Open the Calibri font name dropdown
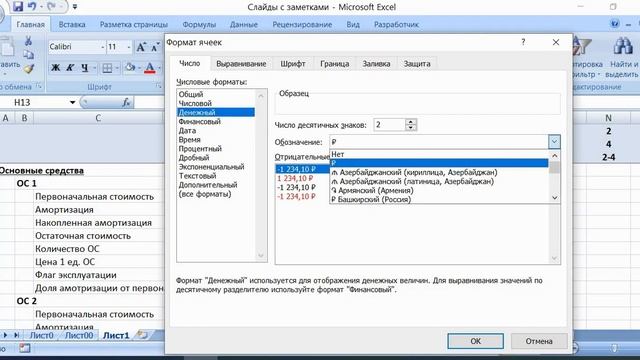 pos(102,47)
